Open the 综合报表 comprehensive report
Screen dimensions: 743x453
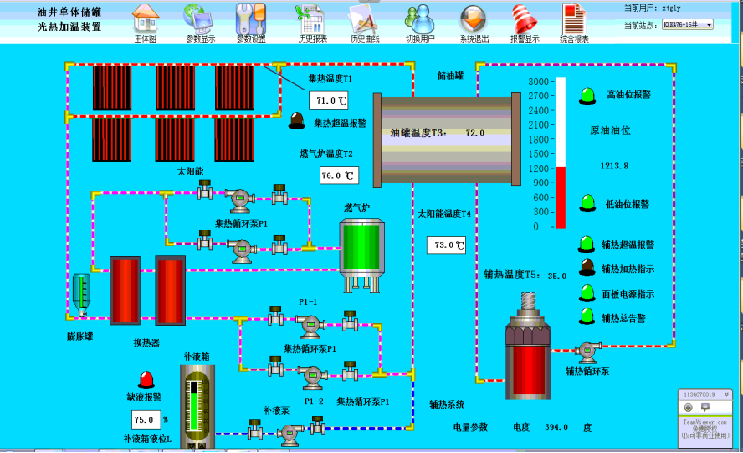574,20
